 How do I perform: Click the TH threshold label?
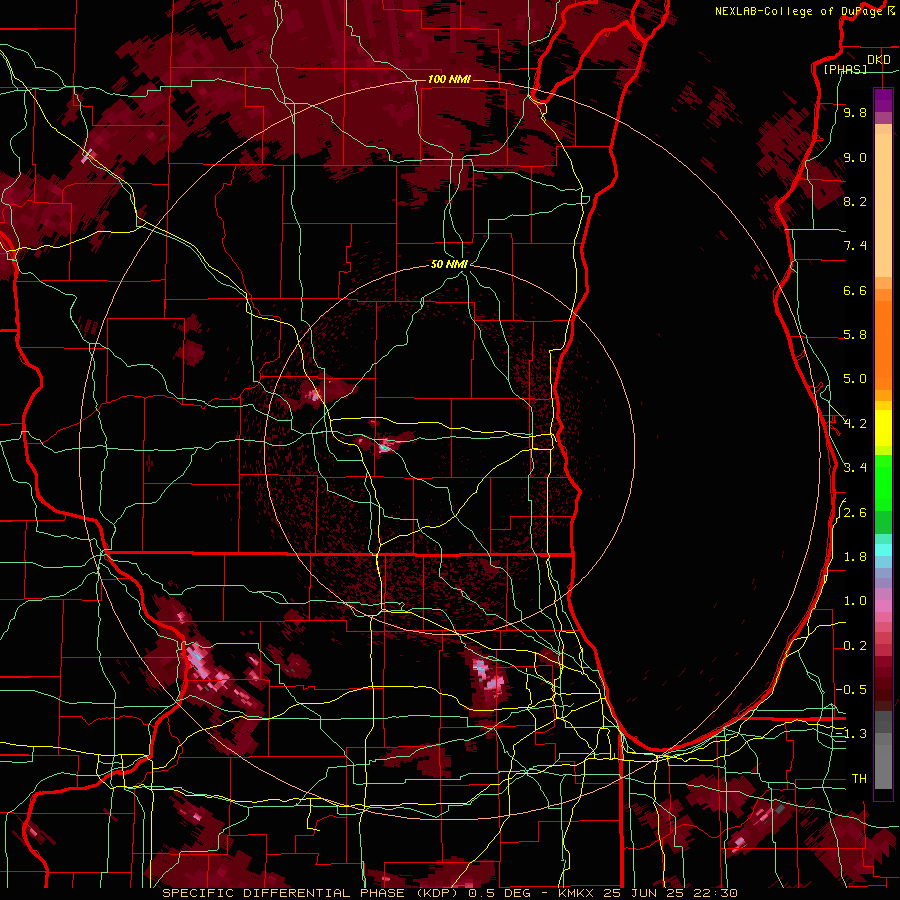(859, 779)
